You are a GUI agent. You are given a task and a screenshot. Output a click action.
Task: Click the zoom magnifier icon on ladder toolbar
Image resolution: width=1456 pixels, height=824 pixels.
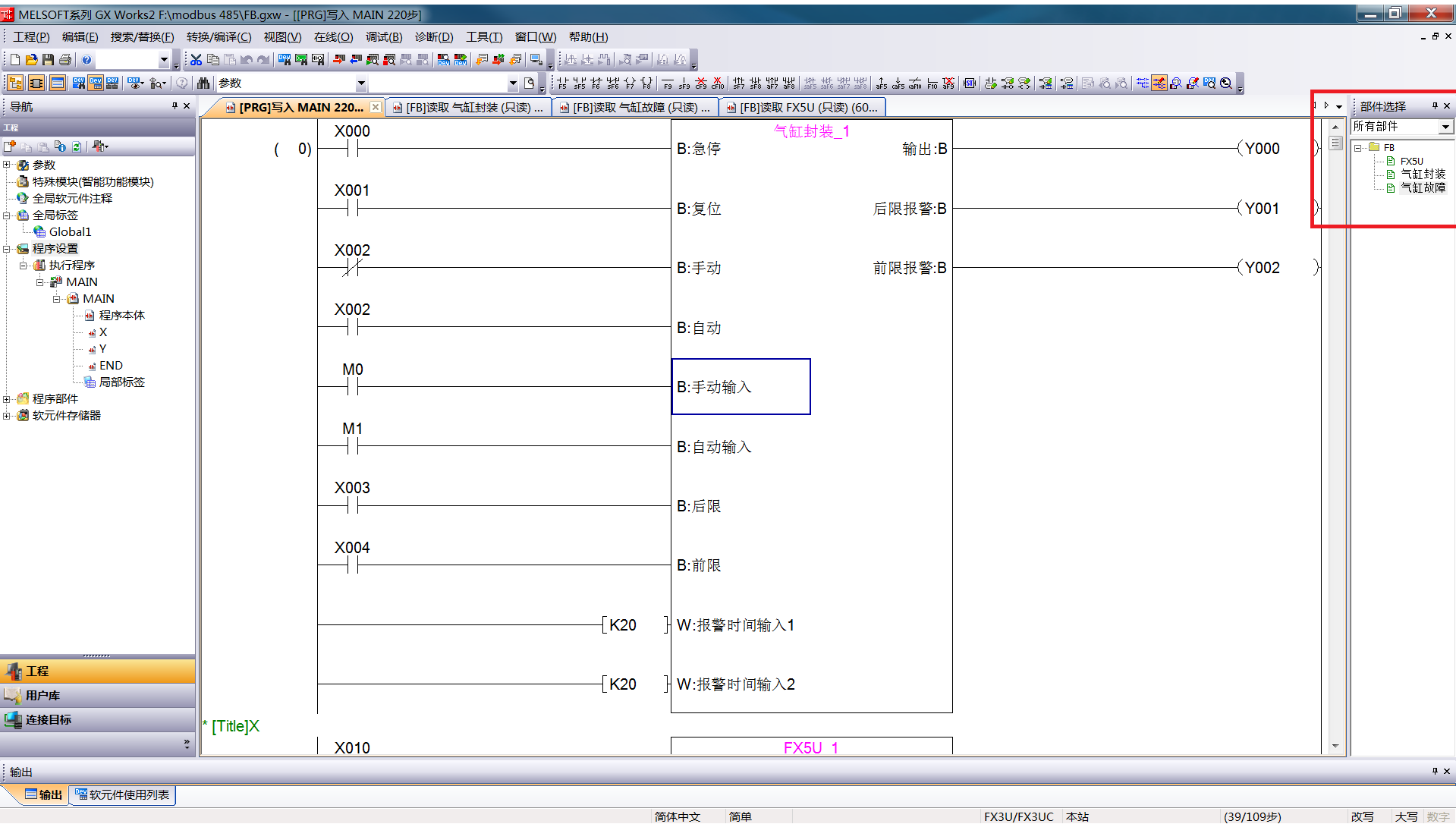[x=1226, y=83]
